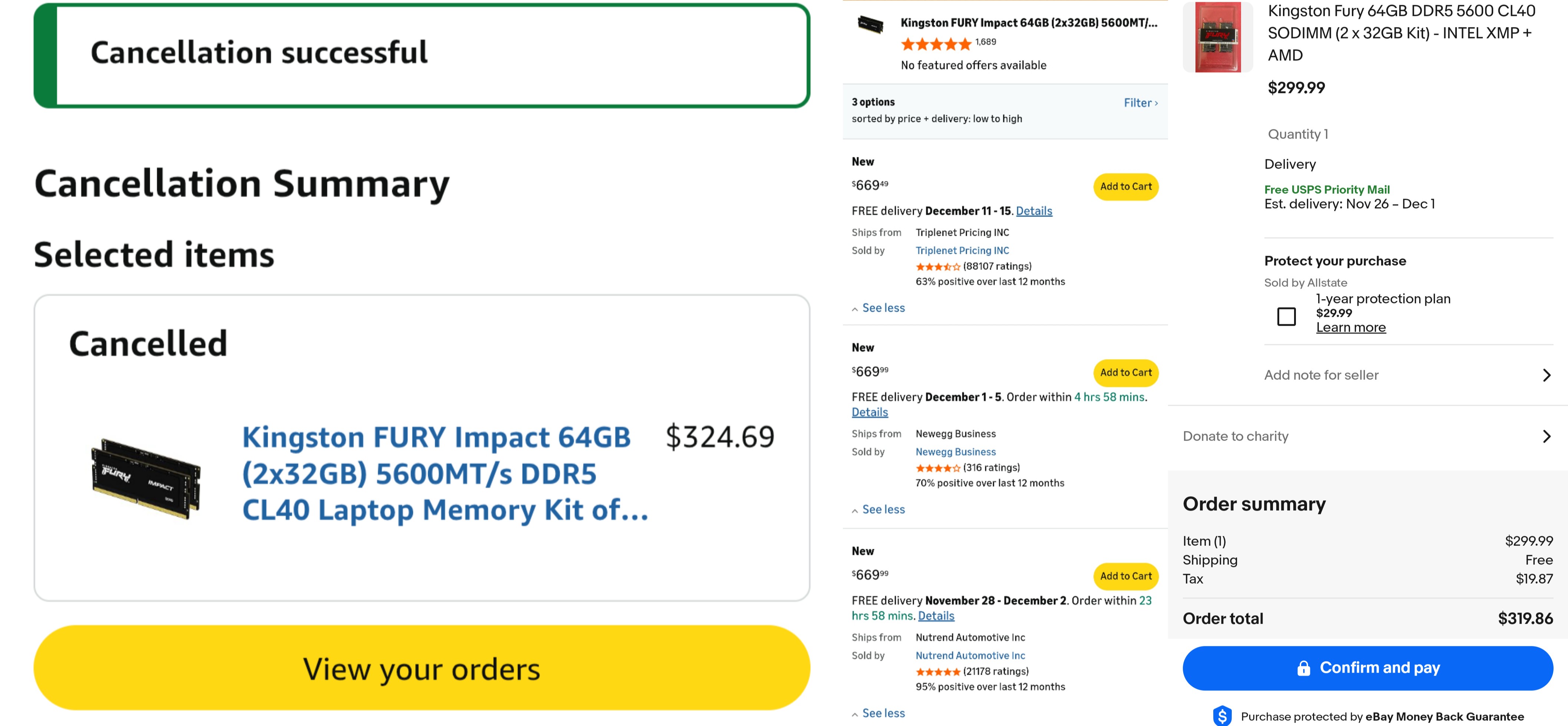Check the 1-year protection plan checkbox
This screenshot has height=726, width=1568.
(1286, 316)
